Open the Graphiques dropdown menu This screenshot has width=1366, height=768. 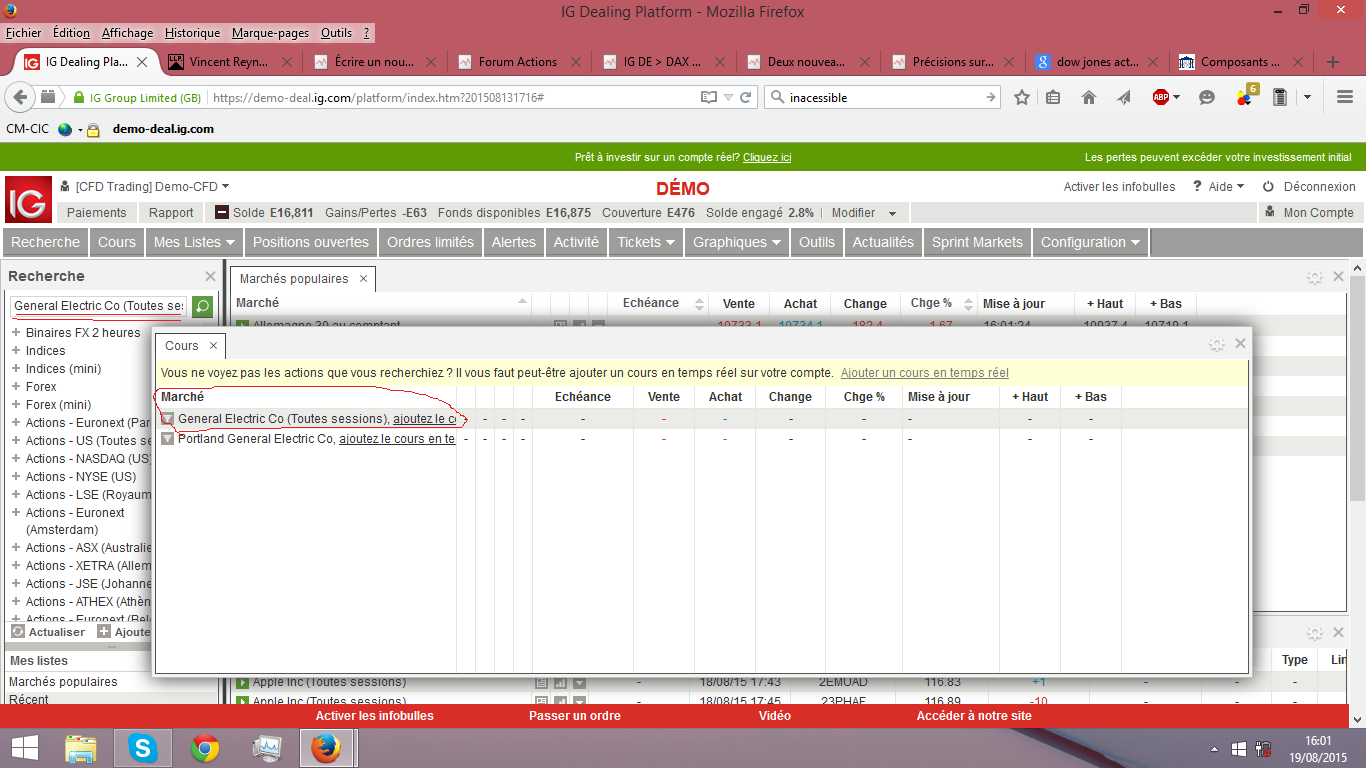pyautogui.click(x=737, y=242)
